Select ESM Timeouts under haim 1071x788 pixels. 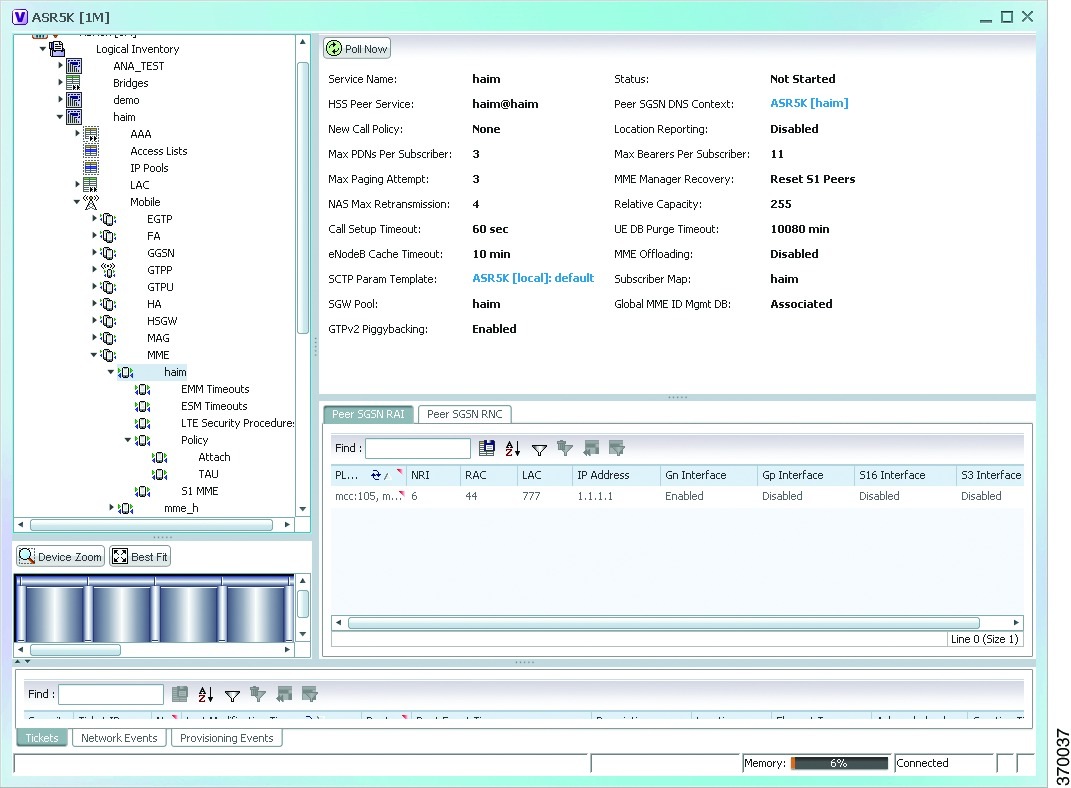(x=214, y=406)
